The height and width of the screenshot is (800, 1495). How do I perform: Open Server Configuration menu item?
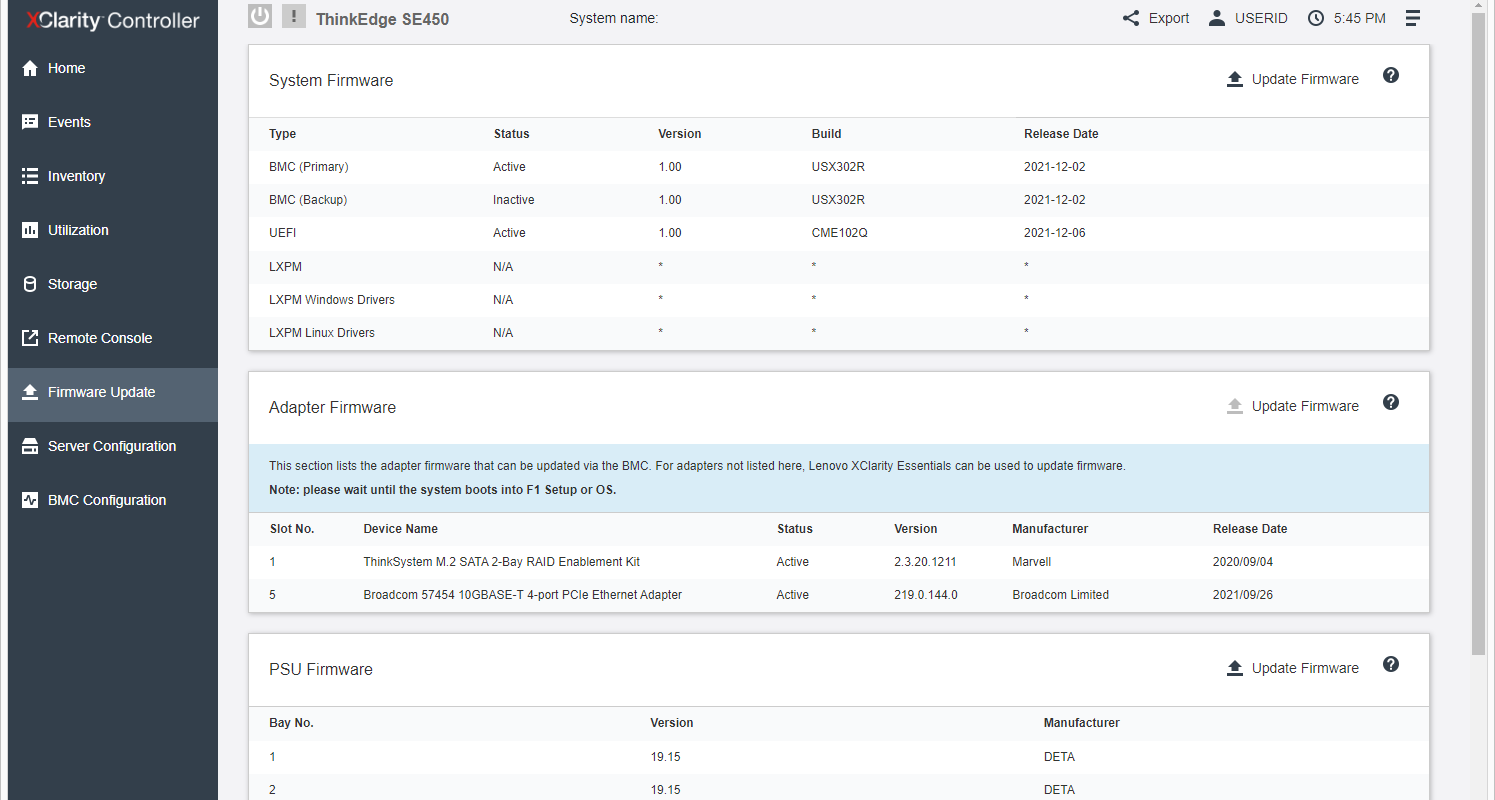(x=113, y=446)
